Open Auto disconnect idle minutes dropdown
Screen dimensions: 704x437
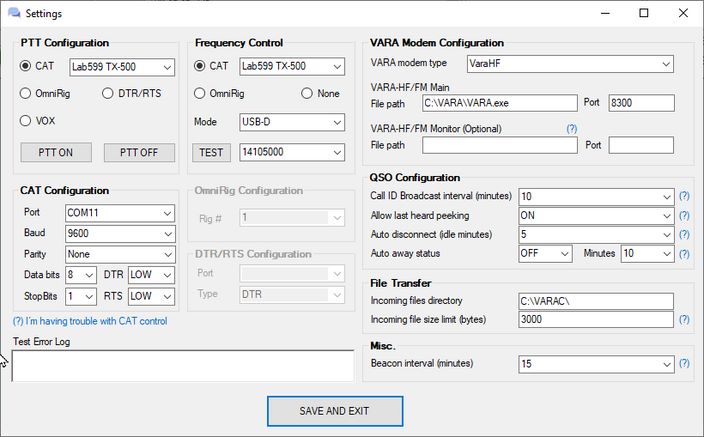pyautogui.click(x=596, y=234)
